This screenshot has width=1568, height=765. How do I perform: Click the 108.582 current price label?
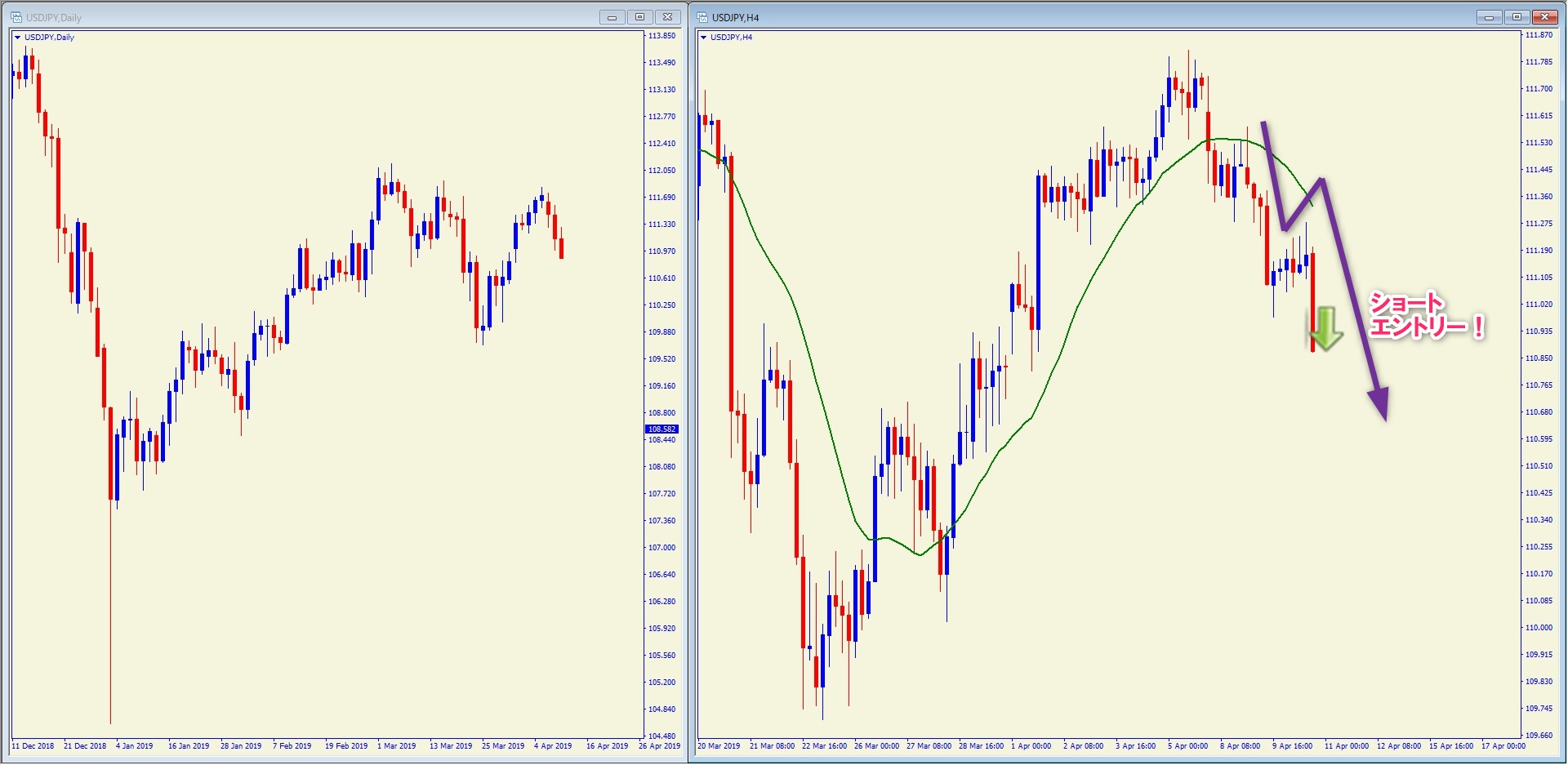(x=661, y=429)
